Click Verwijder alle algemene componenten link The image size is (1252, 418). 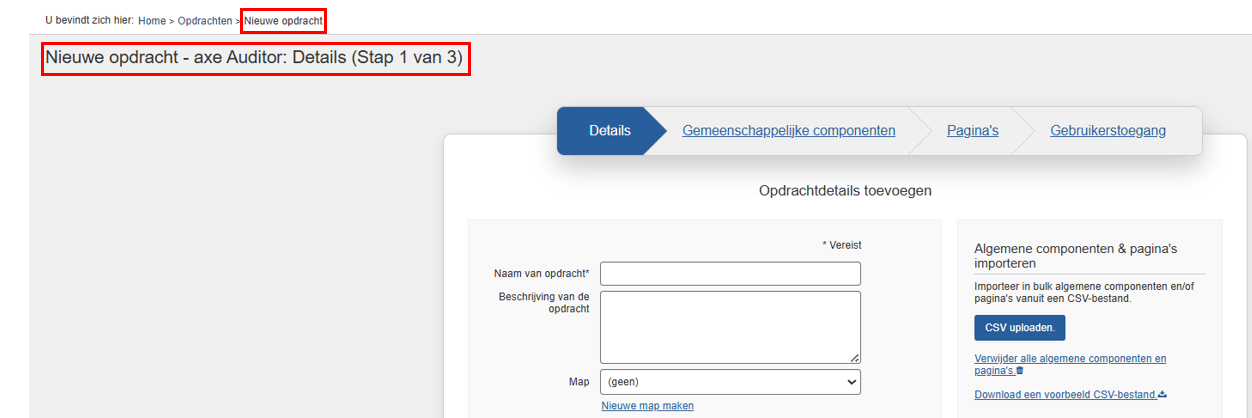click(1069, 359)
